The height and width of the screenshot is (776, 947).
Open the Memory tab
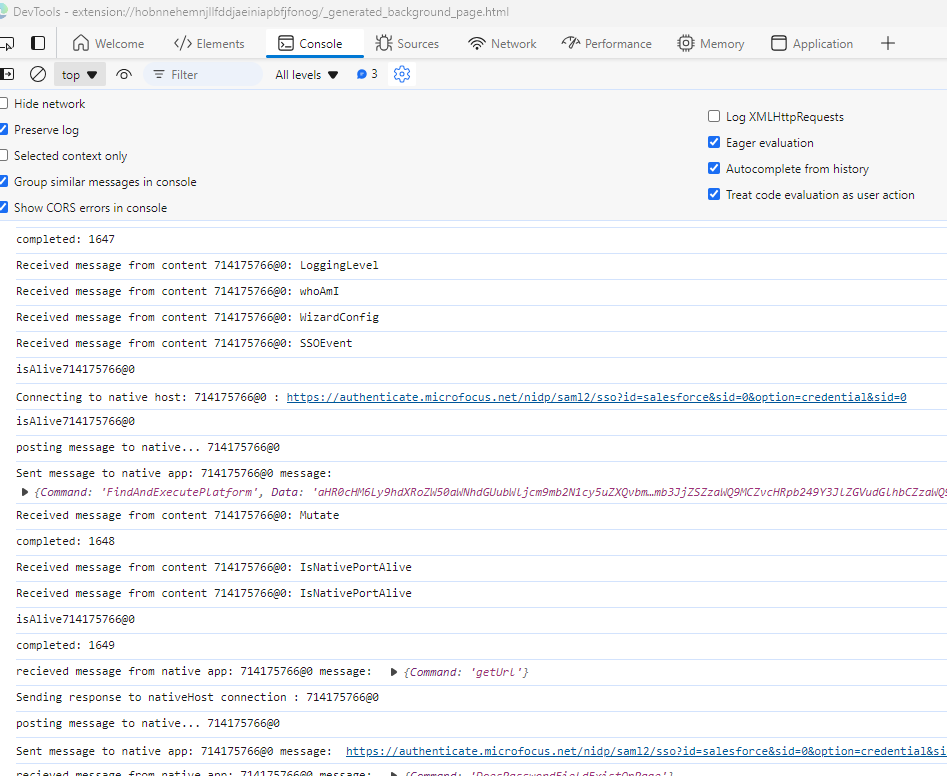pos(711,43)
